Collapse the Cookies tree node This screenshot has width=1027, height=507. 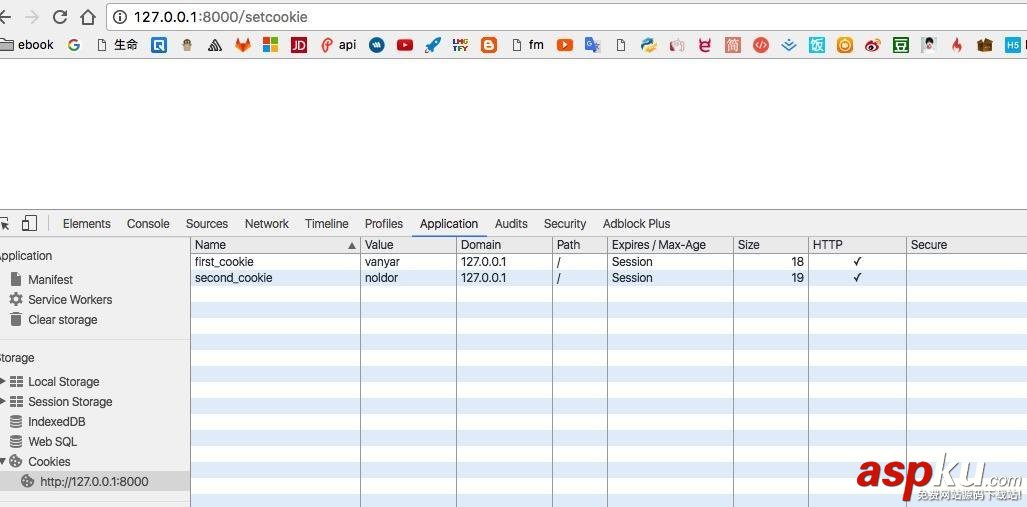tap(3, 462)
